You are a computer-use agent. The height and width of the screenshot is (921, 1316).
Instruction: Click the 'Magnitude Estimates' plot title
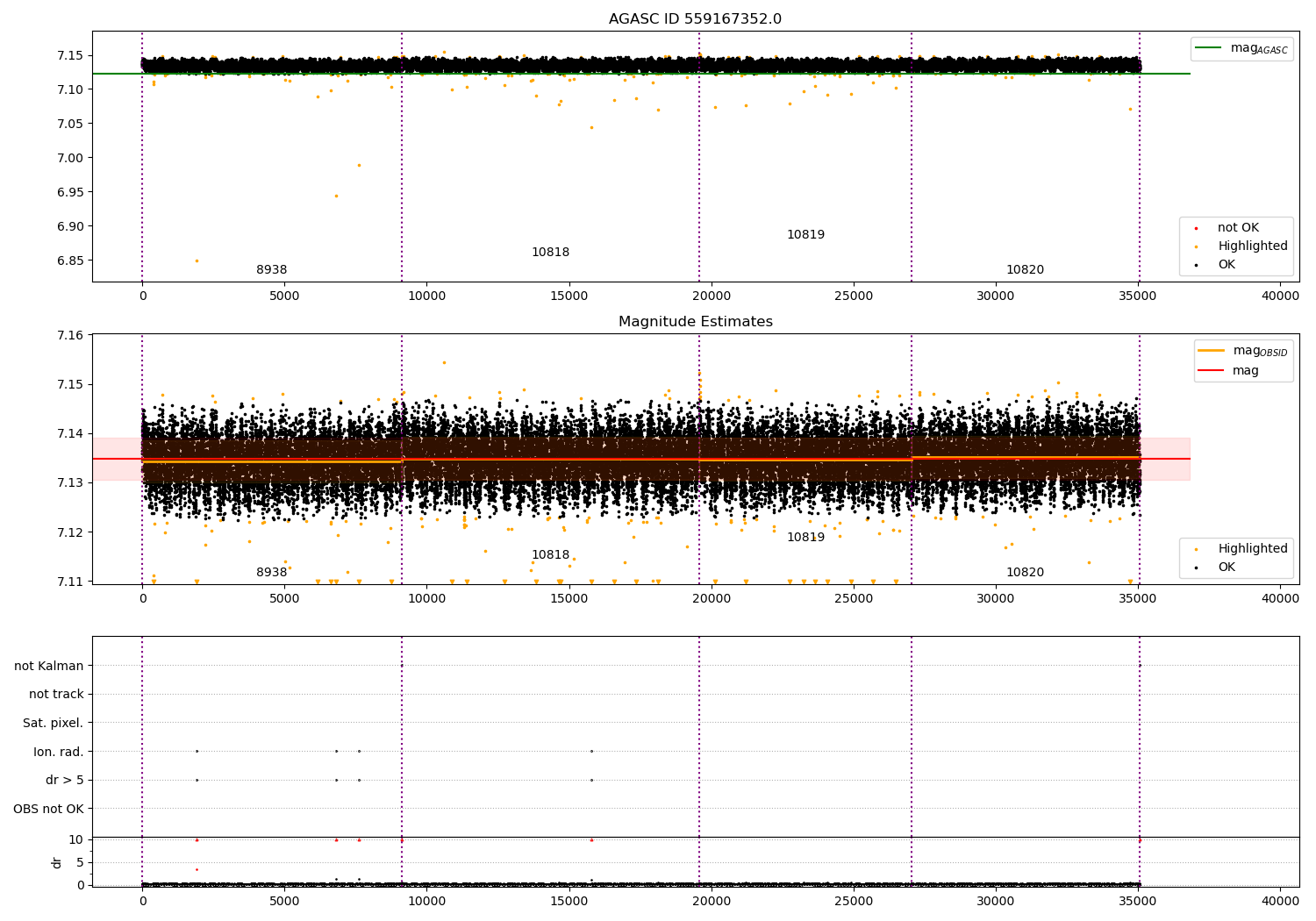pos(695,322)
